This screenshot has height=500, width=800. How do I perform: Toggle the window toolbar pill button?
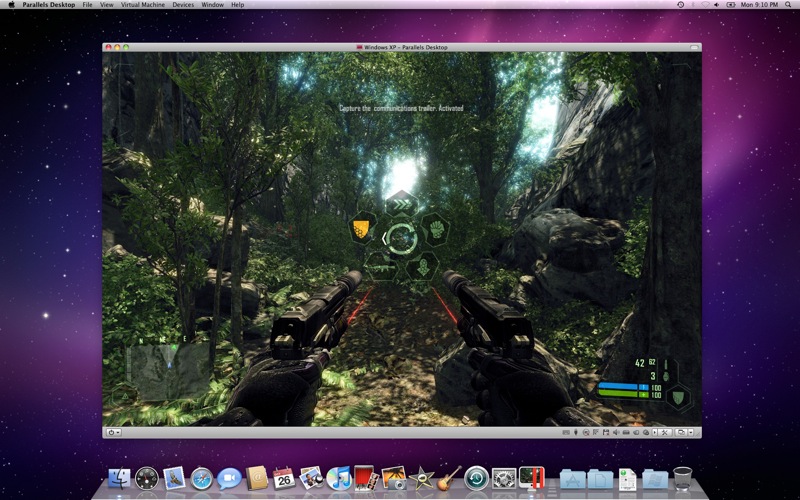tap(694, 47)
